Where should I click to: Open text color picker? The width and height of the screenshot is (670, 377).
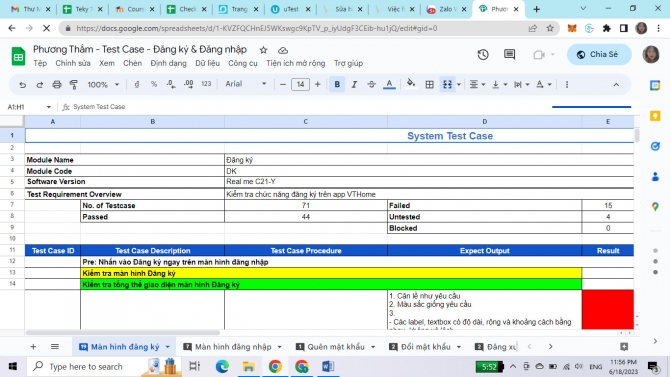pyautogui.click(x=389, y=85)
